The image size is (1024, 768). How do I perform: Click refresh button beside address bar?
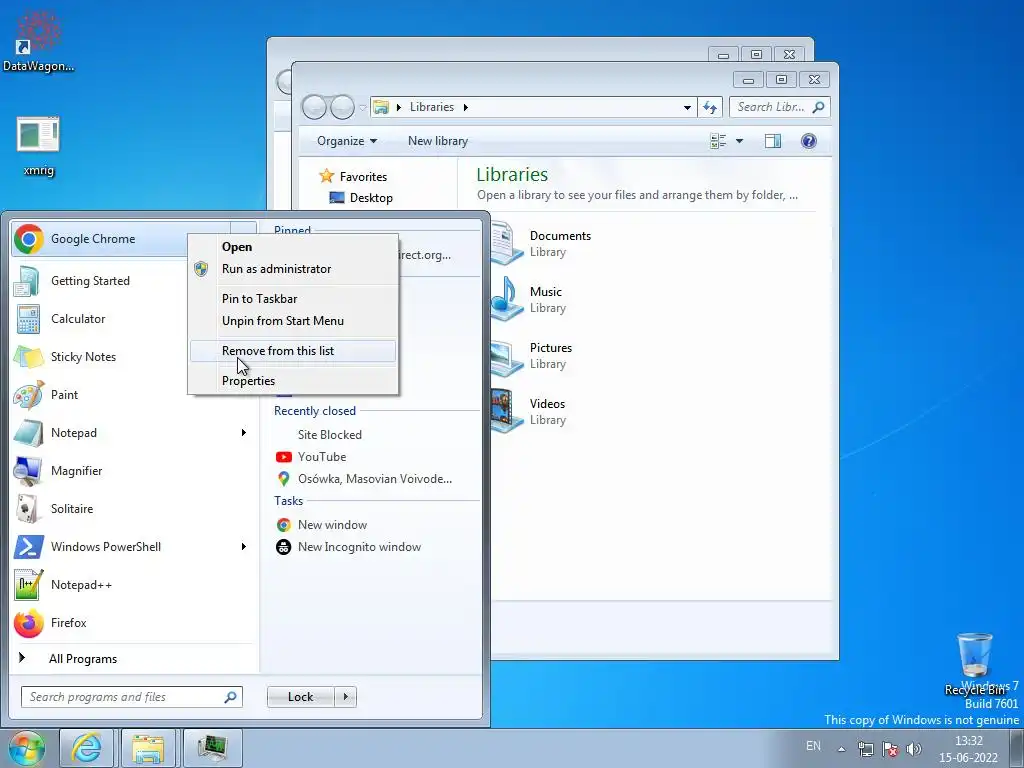pos(710,107)
